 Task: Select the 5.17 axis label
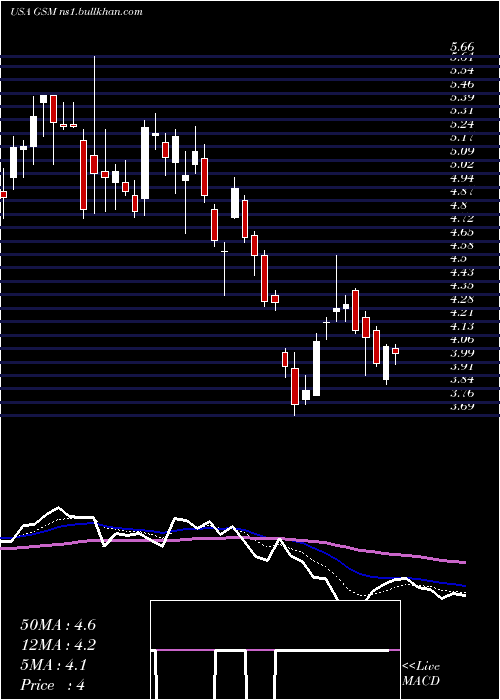(x=462, y=138)
